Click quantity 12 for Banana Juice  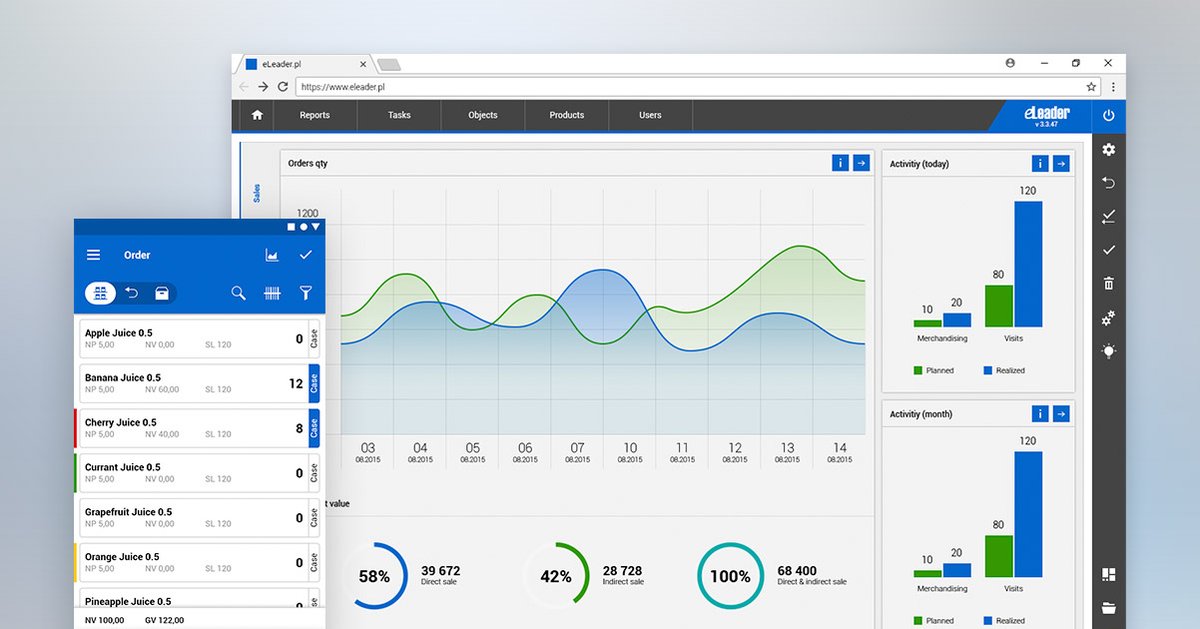(x=296, y=384)
